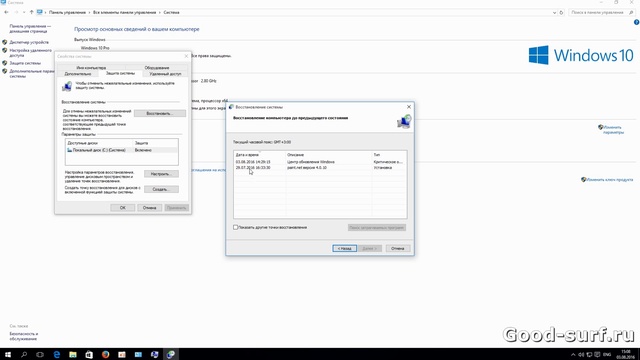Click 'Отмена' in System Properties dialog
Viewport: 640px width, 360px height.
pyautogui.click(x=149, y=208)
